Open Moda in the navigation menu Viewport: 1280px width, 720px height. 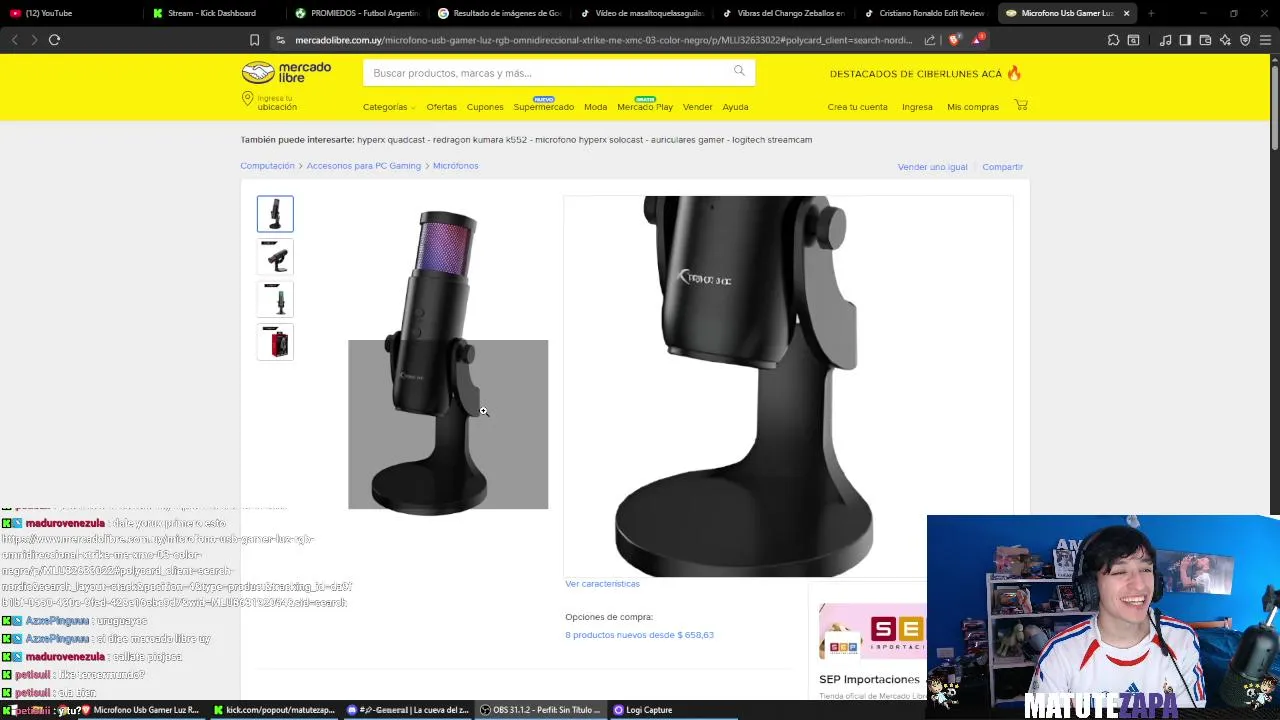tap(595, 107)
